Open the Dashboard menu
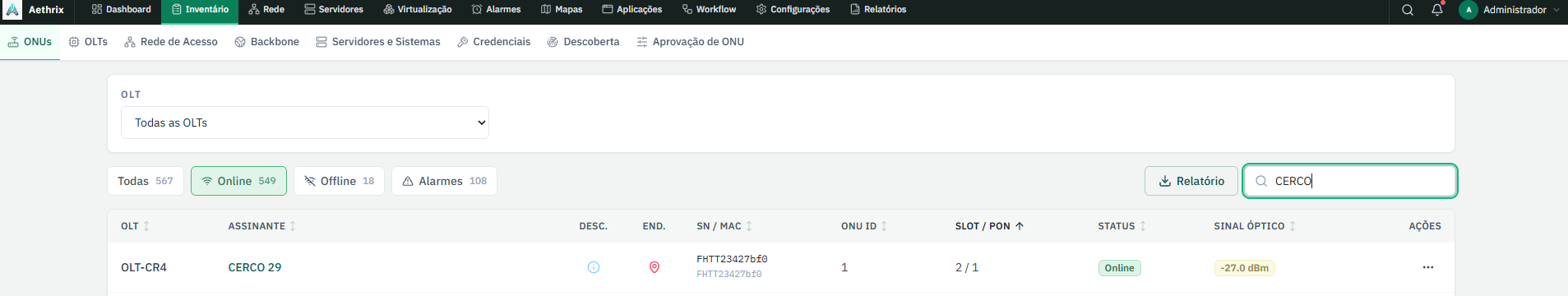1568x296 pixels. pyautogui.click(x=122, y=10)
